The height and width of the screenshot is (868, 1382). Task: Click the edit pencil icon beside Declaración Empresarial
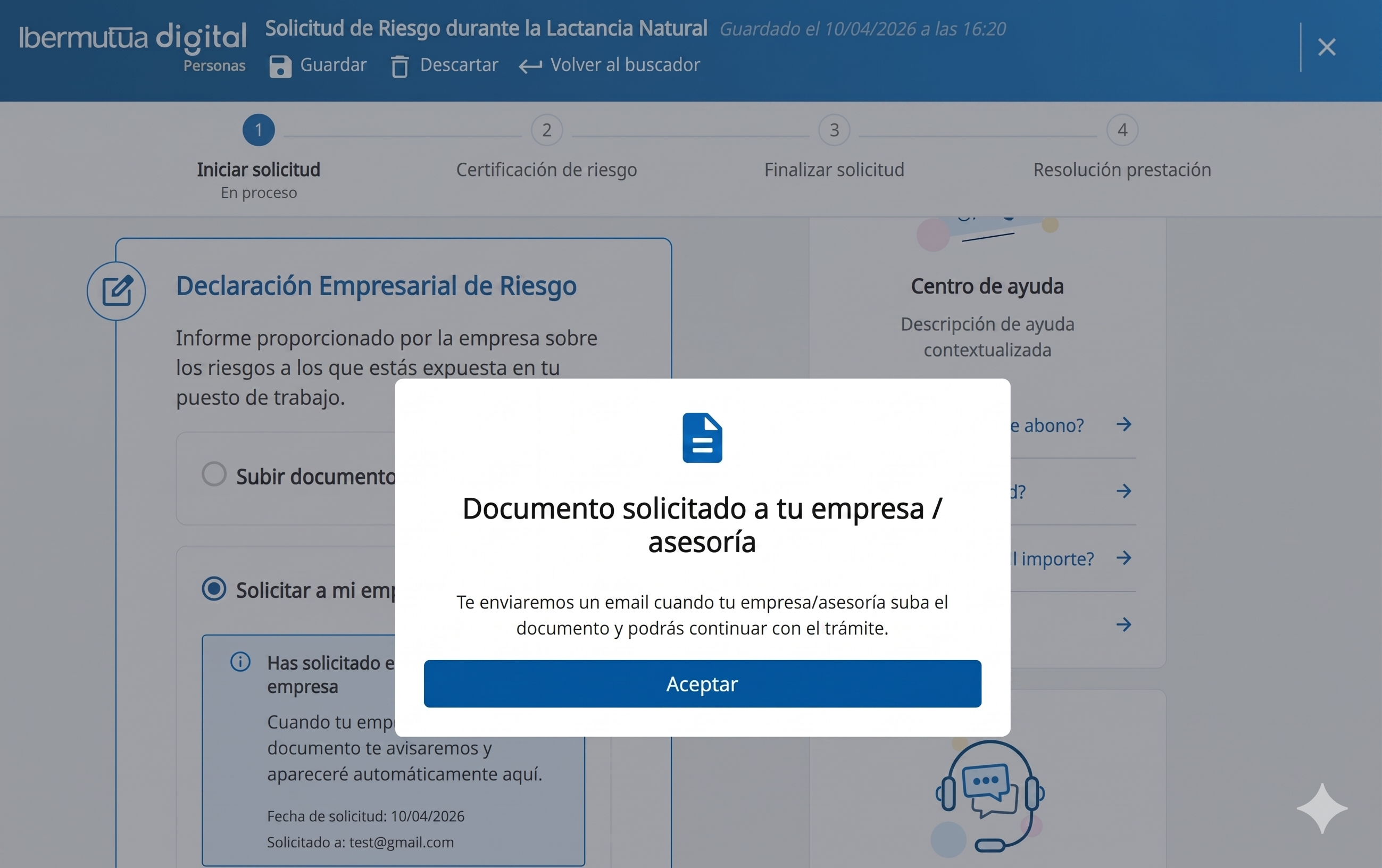[116, 291]
